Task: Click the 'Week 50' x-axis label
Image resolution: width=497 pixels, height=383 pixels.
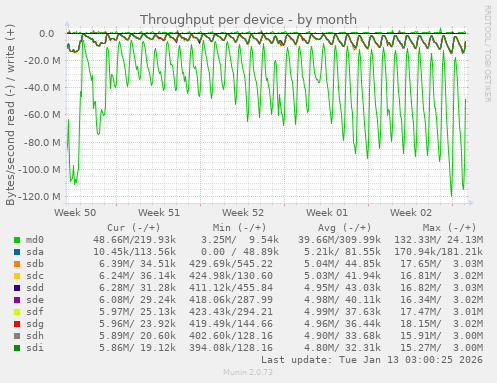Action: (x=75, y=213)
